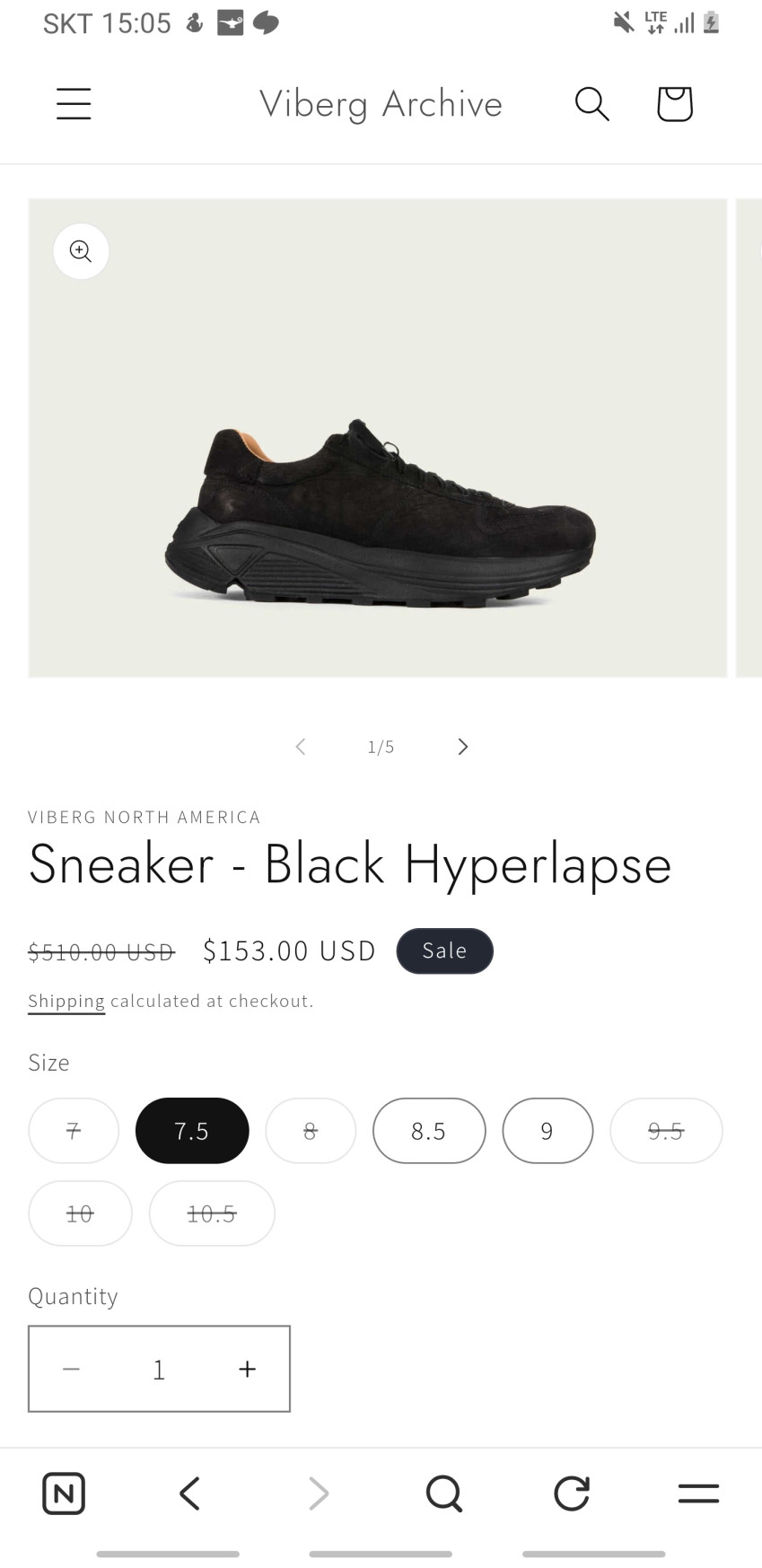Click the quantity number field
Viewport: 762px width, 1568px height.
(159, 1369)
